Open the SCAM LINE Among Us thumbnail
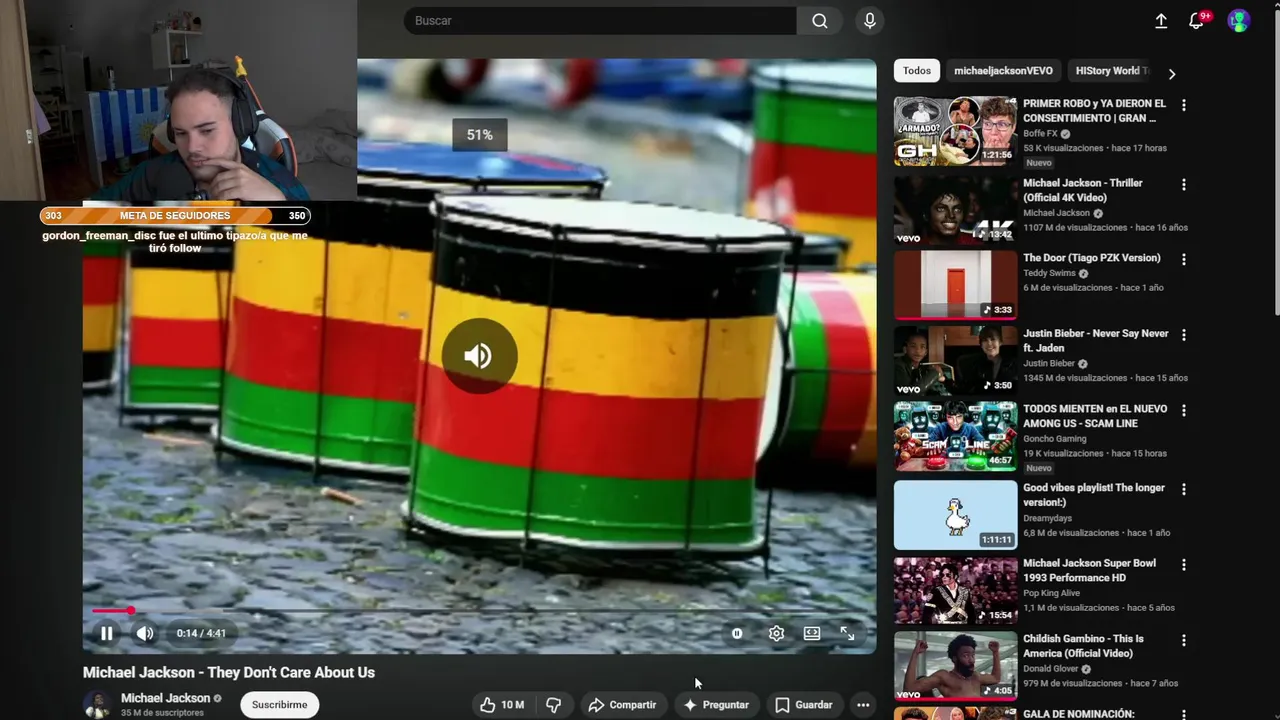 click(x=955, y=436)
